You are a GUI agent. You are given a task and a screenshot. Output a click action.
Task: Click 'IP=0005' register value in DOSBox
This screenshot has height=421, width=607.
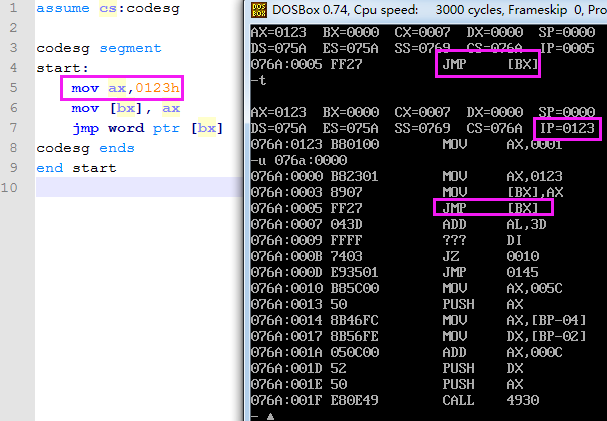(567, 48)
